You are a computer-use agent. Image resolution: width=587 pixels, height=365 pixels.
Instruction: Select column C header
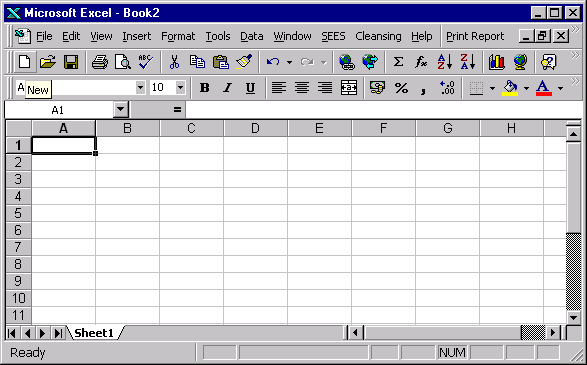(x=191, y=128)
